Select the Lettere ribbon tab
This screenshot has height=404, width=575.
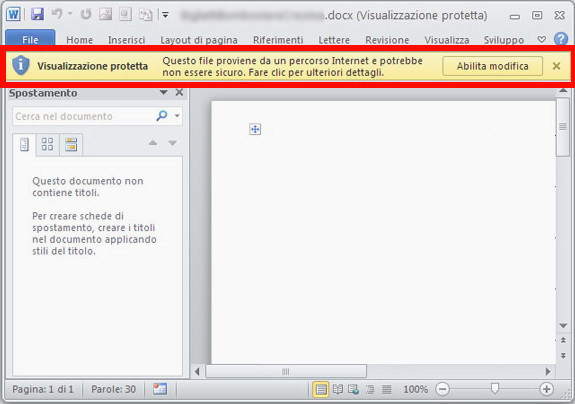point(334,40)
